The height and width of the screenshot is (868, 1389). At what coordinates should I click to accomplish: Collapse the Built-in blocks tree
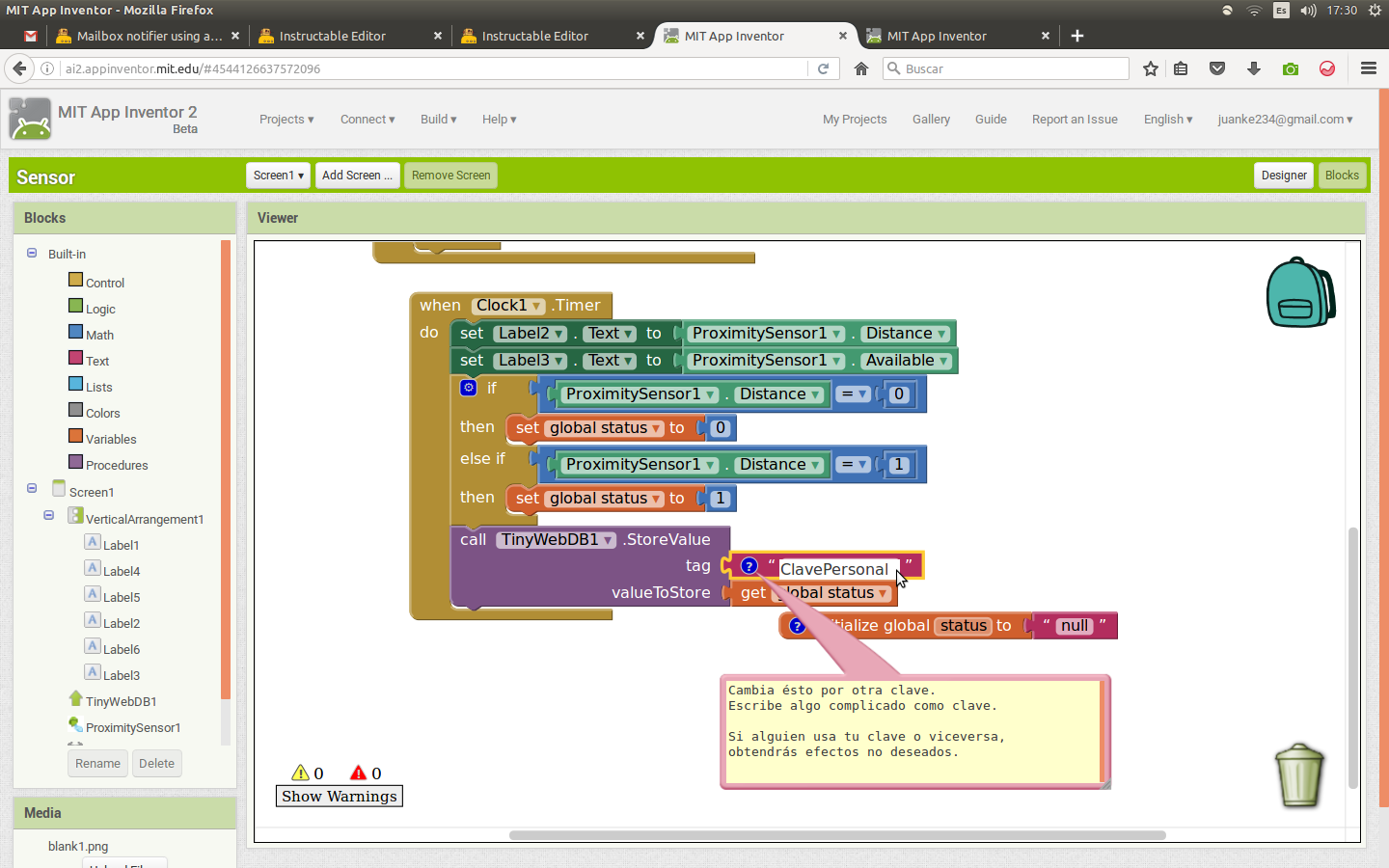click(x=32, y=254)
